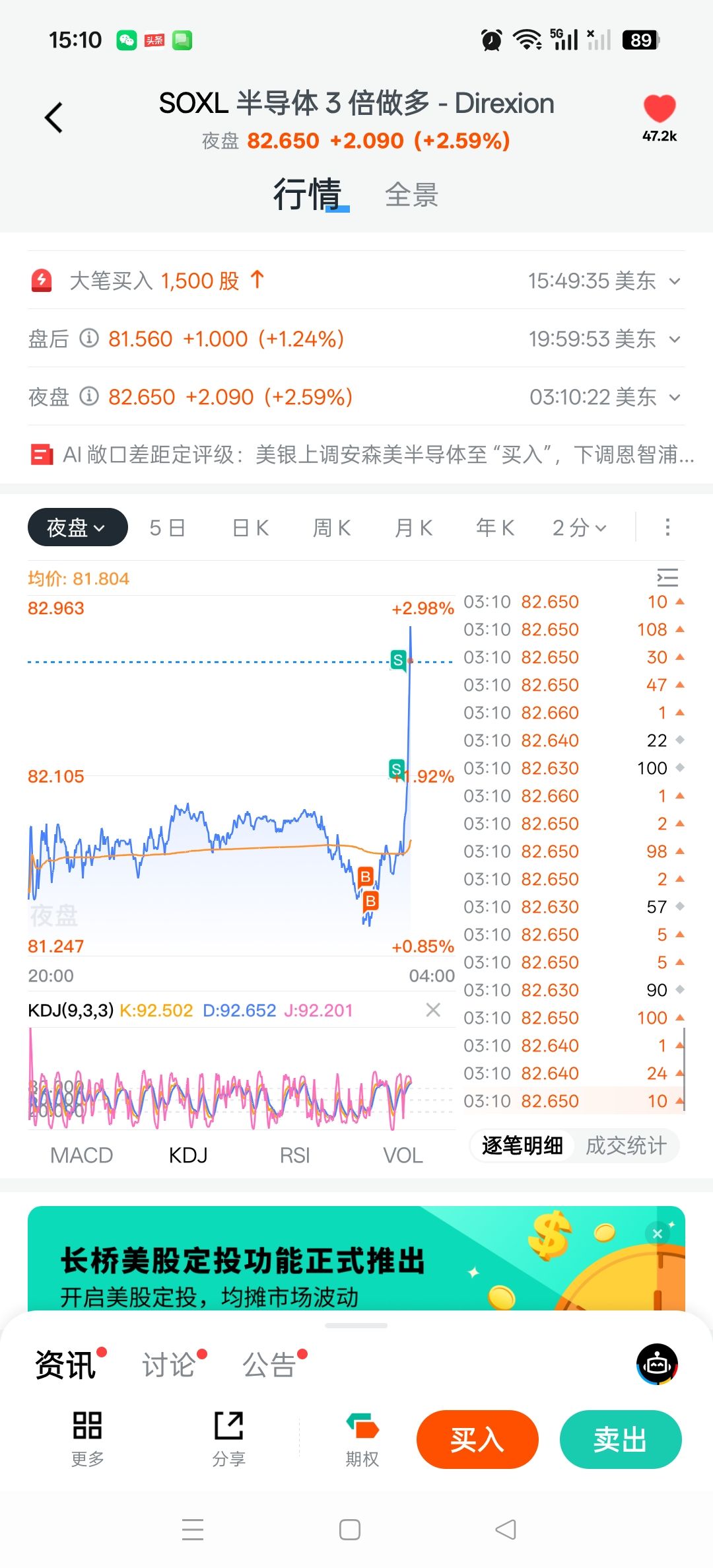
Task: Tap the upper green S sell marker
Action: [397, 659]
